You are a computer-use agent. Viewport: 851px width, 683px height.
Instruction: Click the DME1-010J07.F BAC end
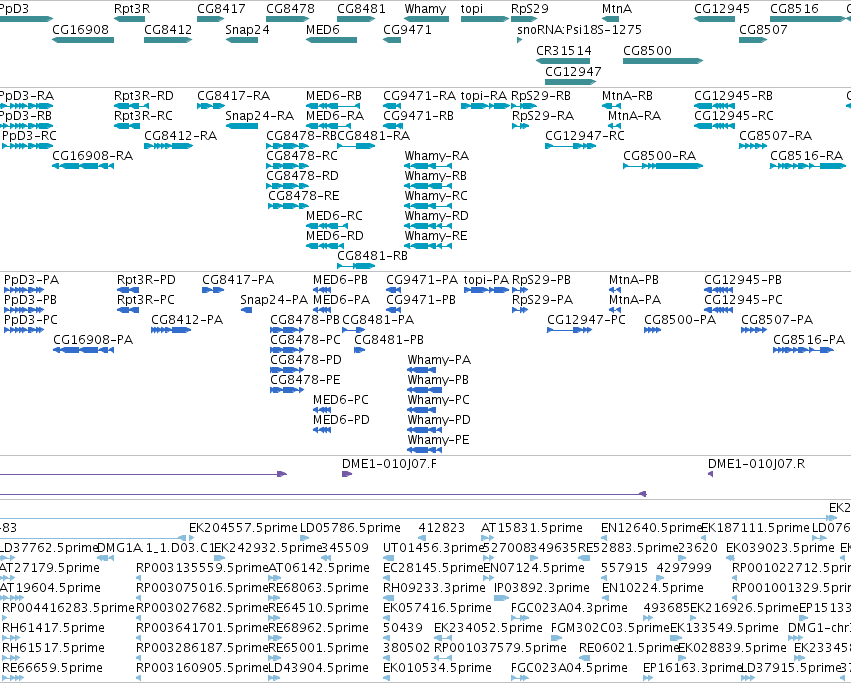pyautogui.click(x=347, y=474)
